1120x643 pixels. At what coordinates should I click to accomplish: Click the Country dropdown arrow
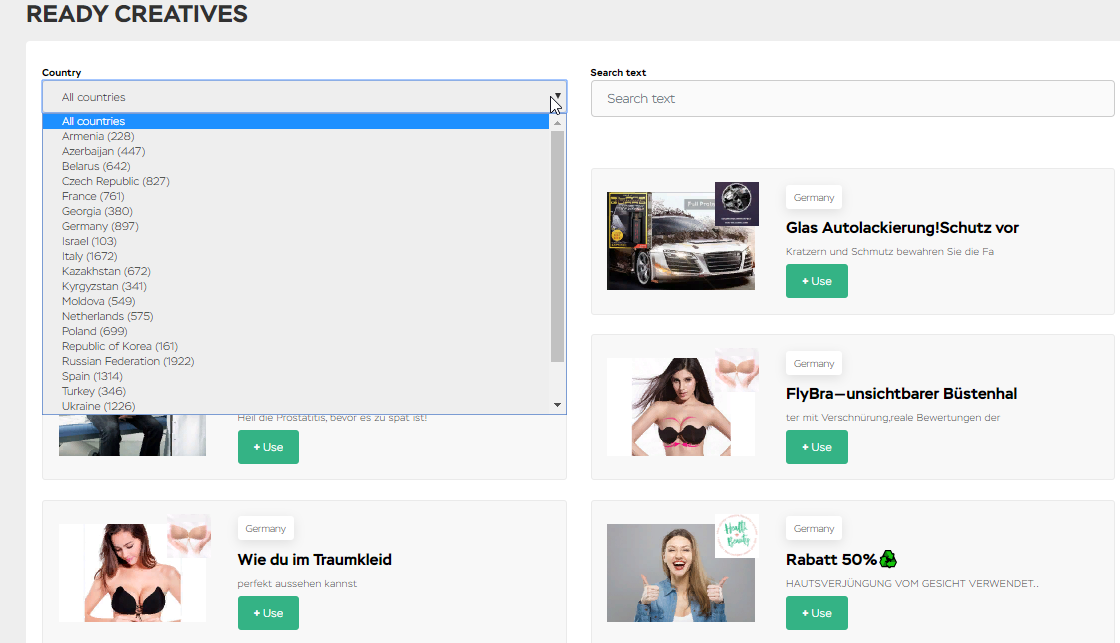coord(557,96)
